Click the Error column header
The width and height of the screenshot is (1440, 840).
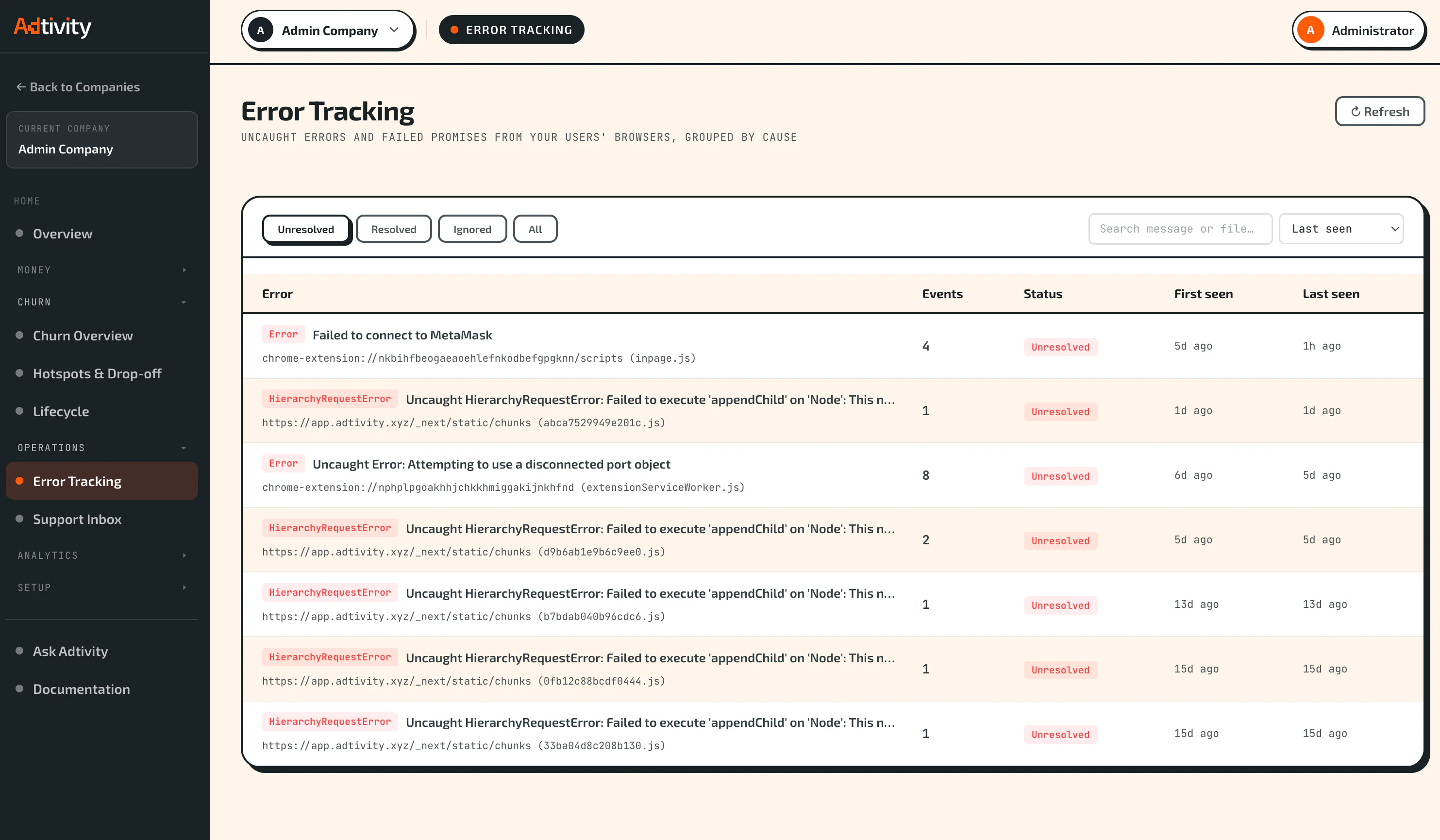click(277, 294)
